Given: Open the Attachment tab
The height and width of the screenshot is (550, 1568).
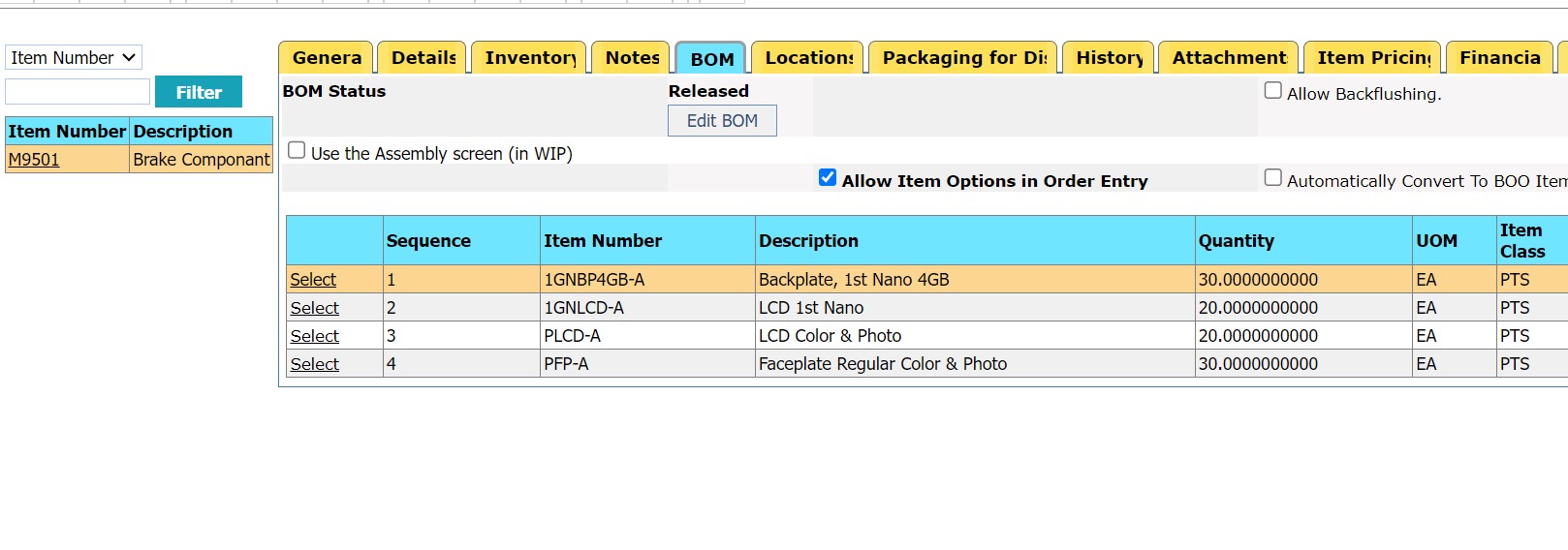Looking at the screenshot, I should coord(1229,58).
